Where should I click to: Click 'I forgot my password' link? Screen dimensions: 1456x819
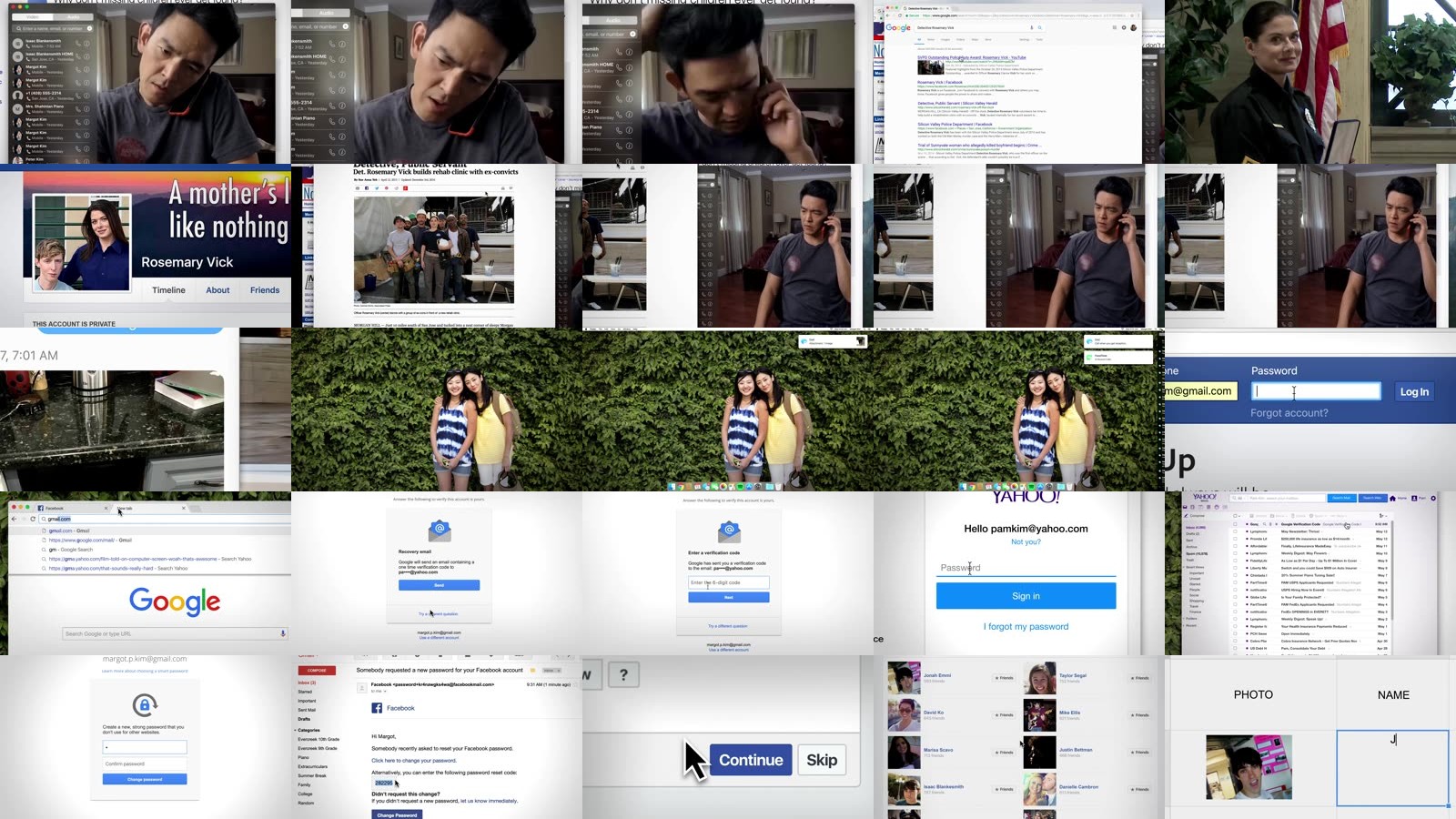(1026, 626)
